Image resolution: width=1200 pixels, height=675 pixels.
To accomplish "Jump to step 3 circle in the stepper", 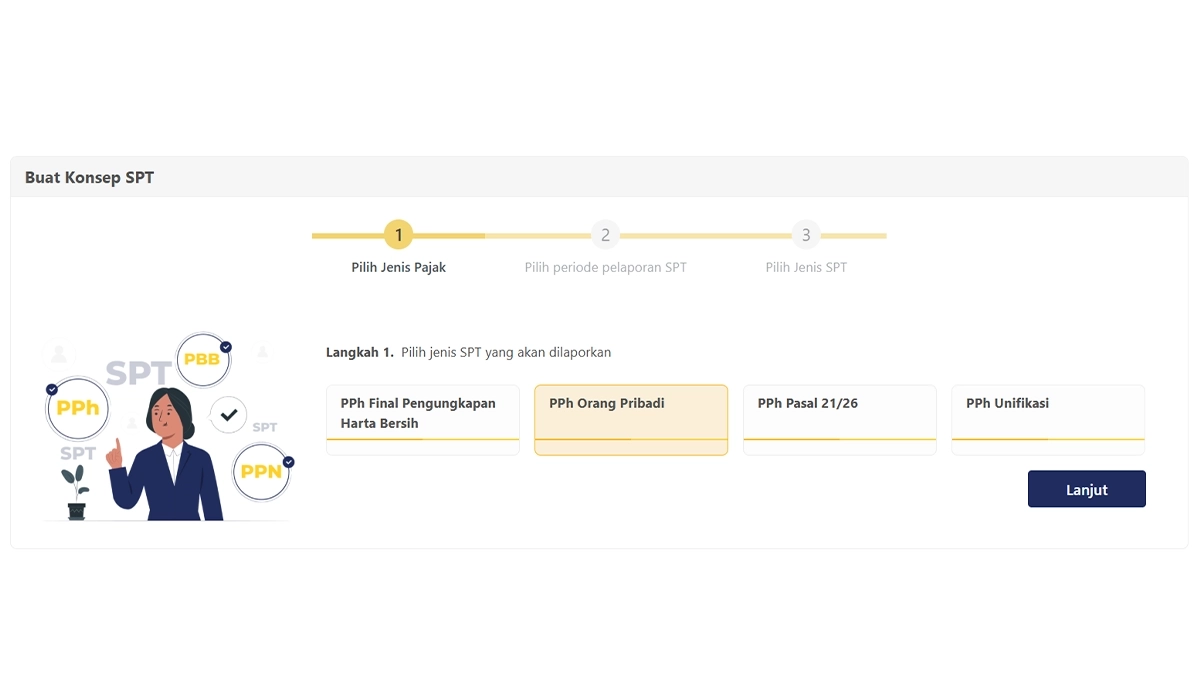I will pos(806,235).
